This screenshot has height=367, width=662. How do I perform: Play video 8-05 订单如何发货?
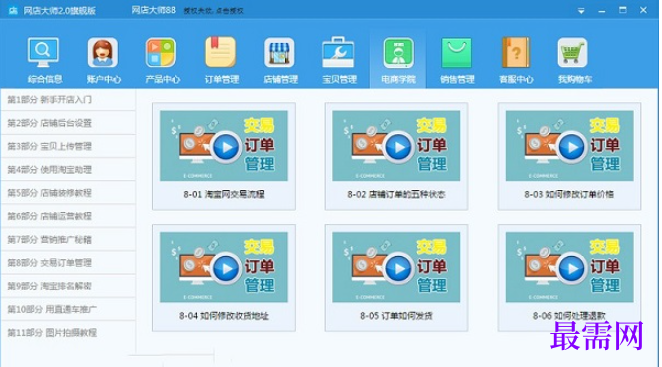pyautogui.click(x=398, y=268)
